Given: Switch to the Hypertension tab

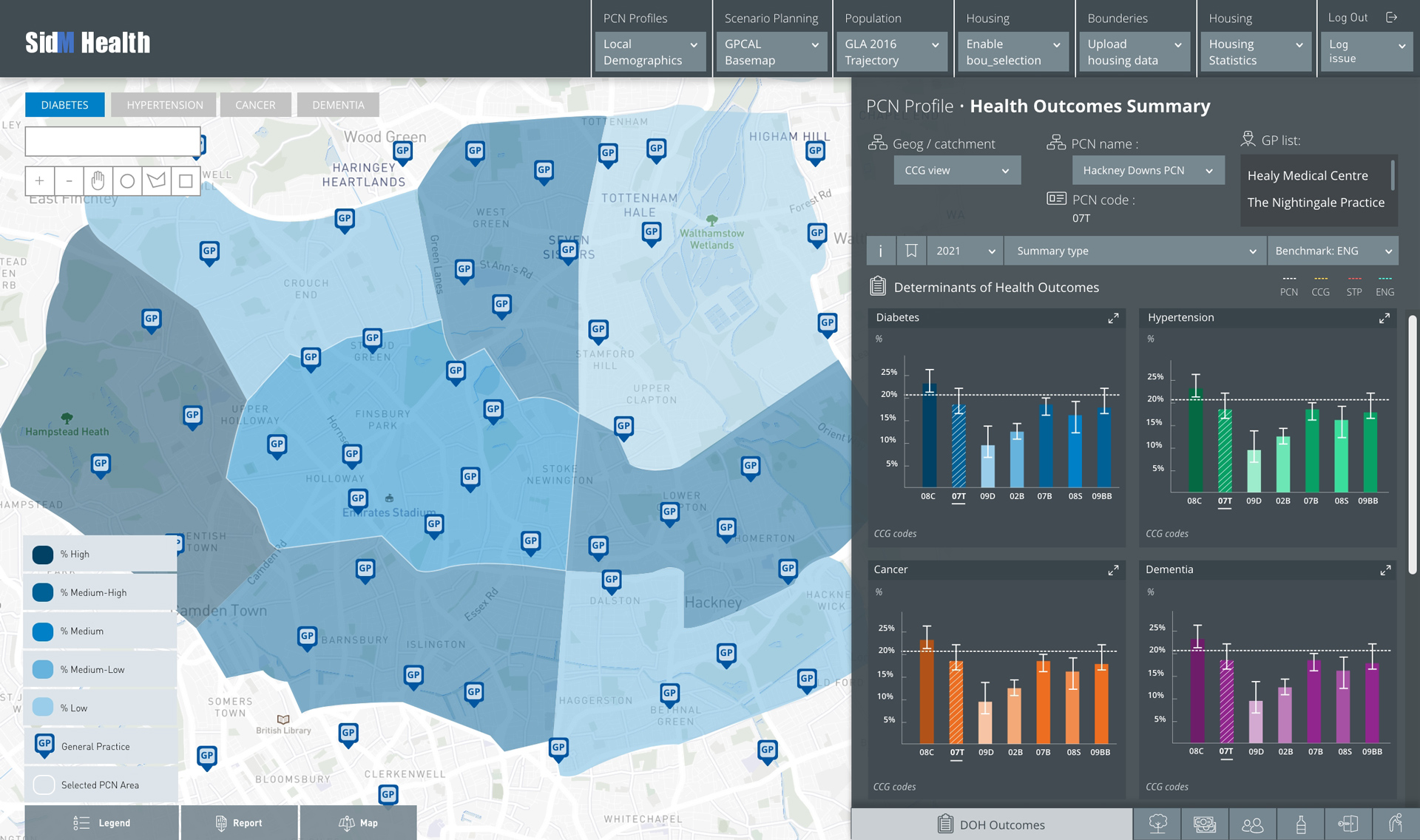Looking at the screenshot, I should point(164,105).
